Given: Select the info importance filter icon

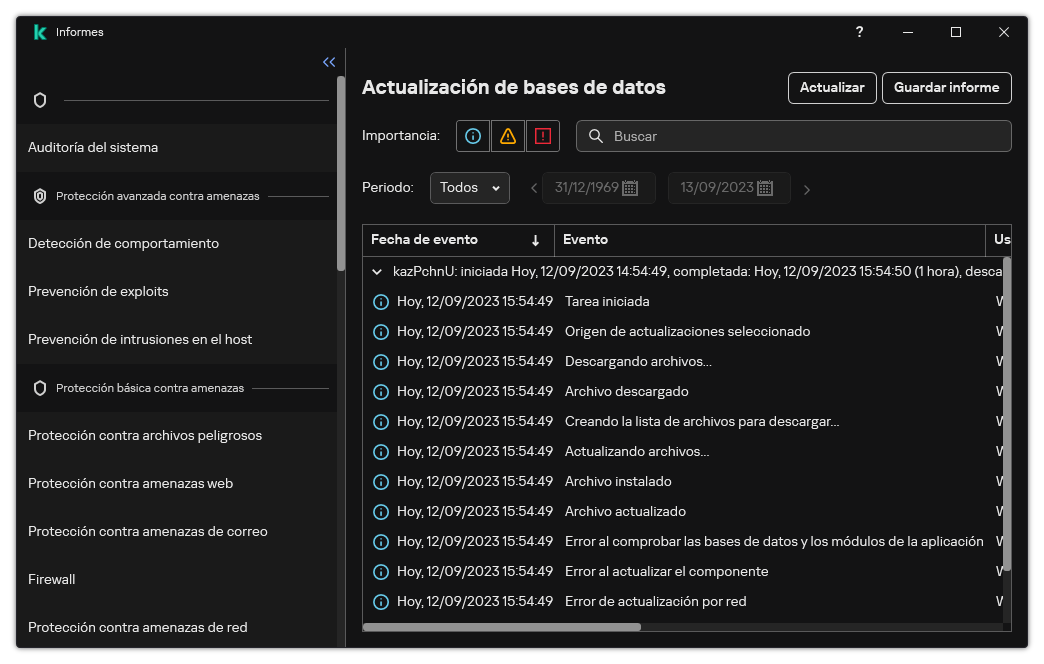Looking at the screenshot, I should [x=472, y=136].
